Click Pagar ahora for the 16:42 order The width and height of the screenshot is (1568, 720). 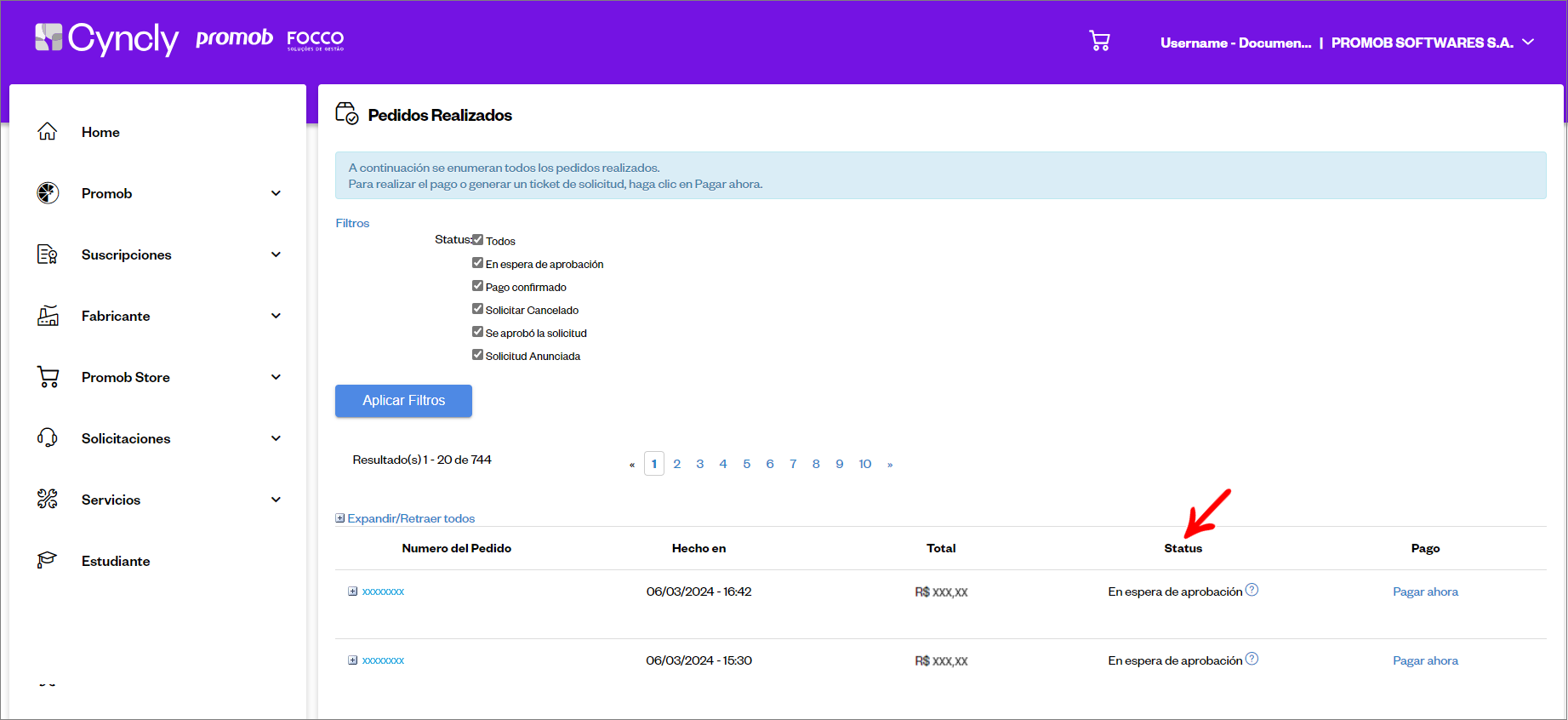[1425, 591]
